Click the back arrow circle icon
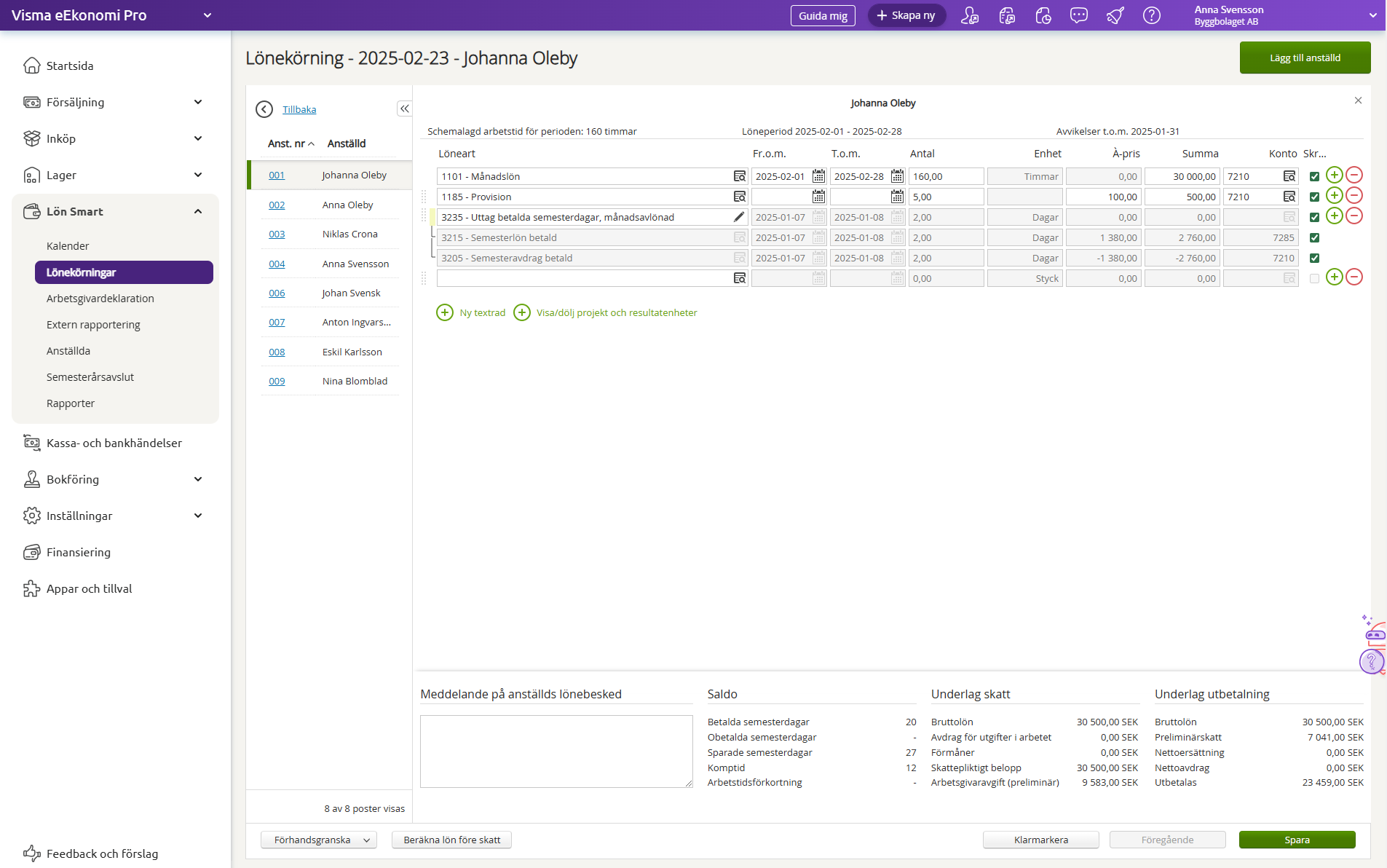 pyautogui.click(x=264, y=109)
